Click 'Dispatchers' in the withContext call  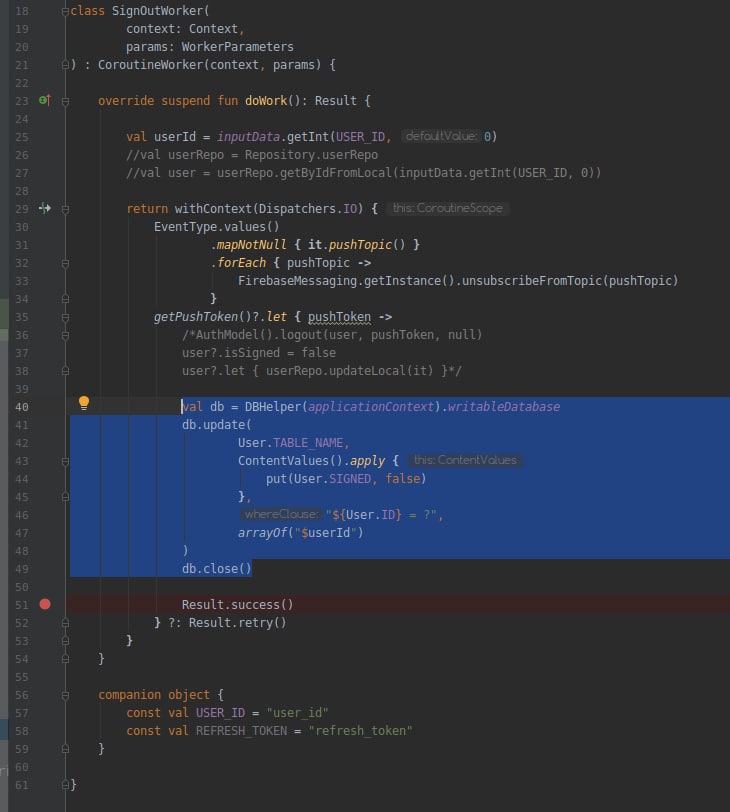pyautogui.click(x=297, y=209)
